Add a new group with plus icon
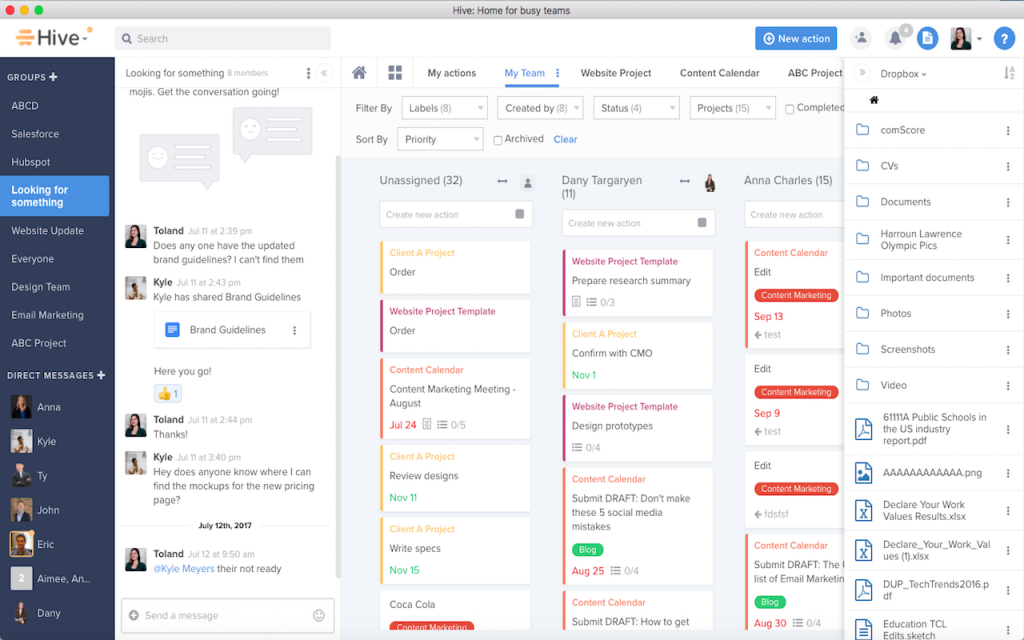Image resolution: width=1024 pixels, height=640 pixels. pyautogui.click(x=54, y=76)
